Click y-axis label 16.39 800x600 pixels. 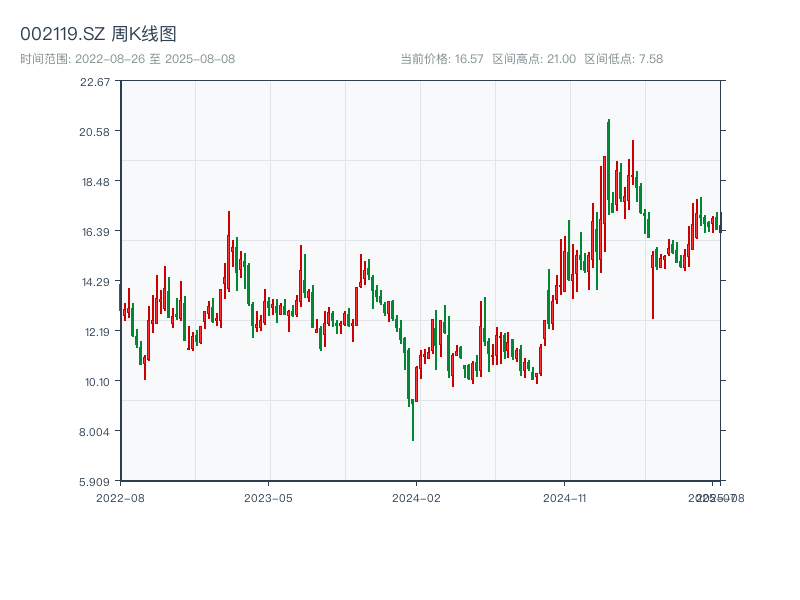point(95,232)
